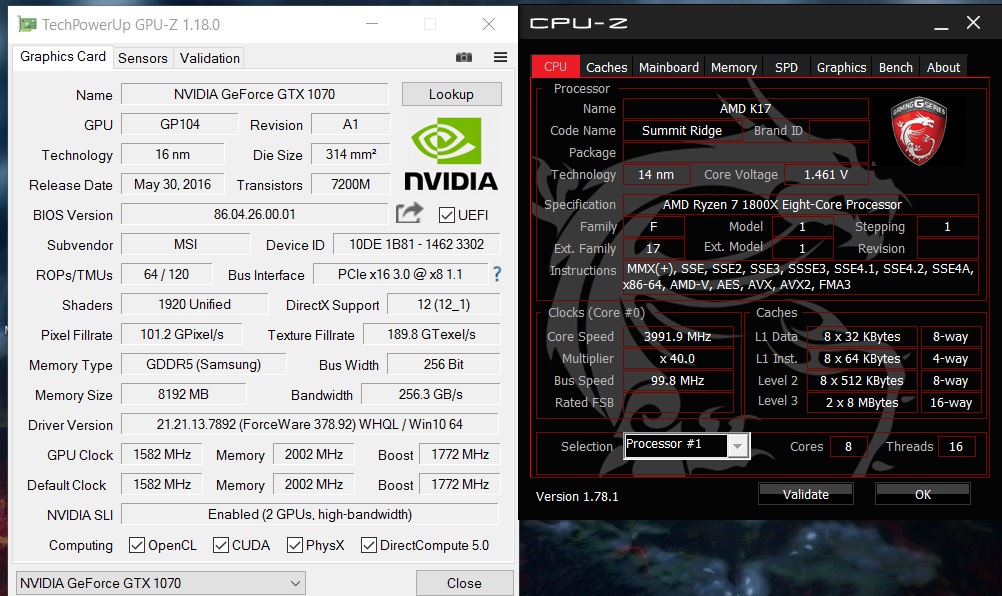Click the MSI Gaming dragon shield logo
Screen dimensions: 1002x596
[919, 131]
